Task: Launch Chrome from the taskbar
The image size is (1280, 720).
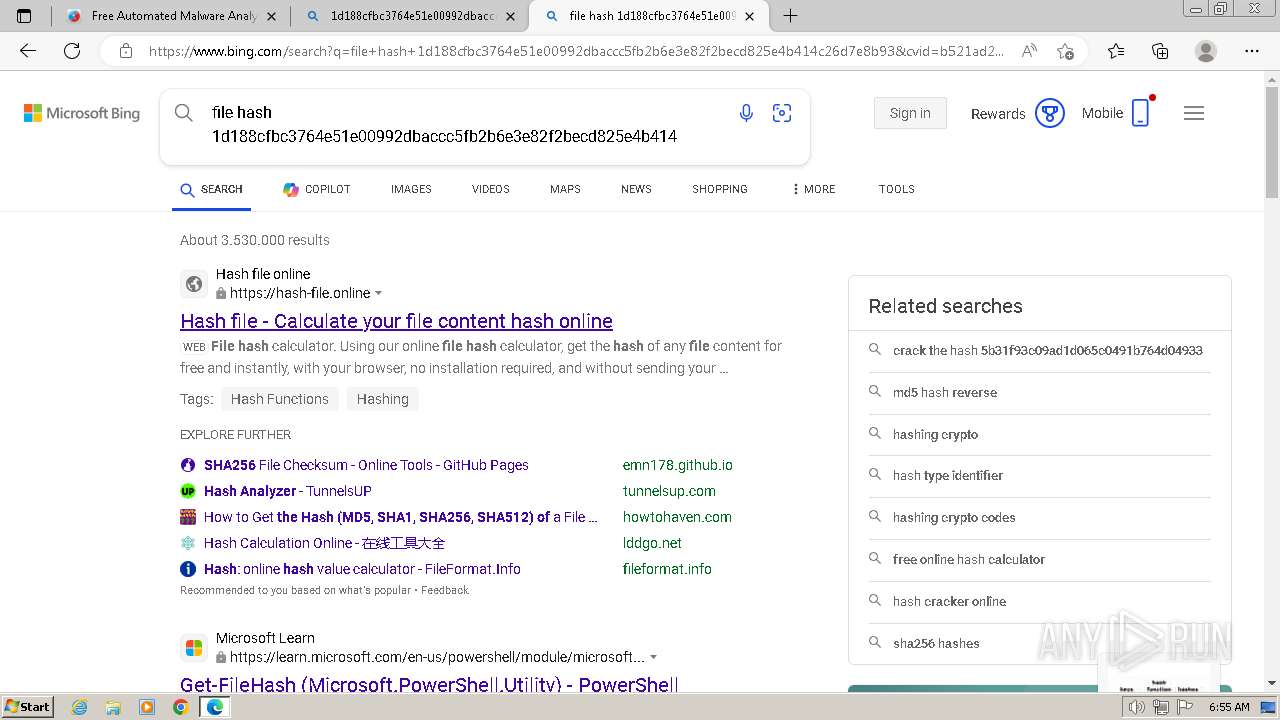Action: coord(180,707)
